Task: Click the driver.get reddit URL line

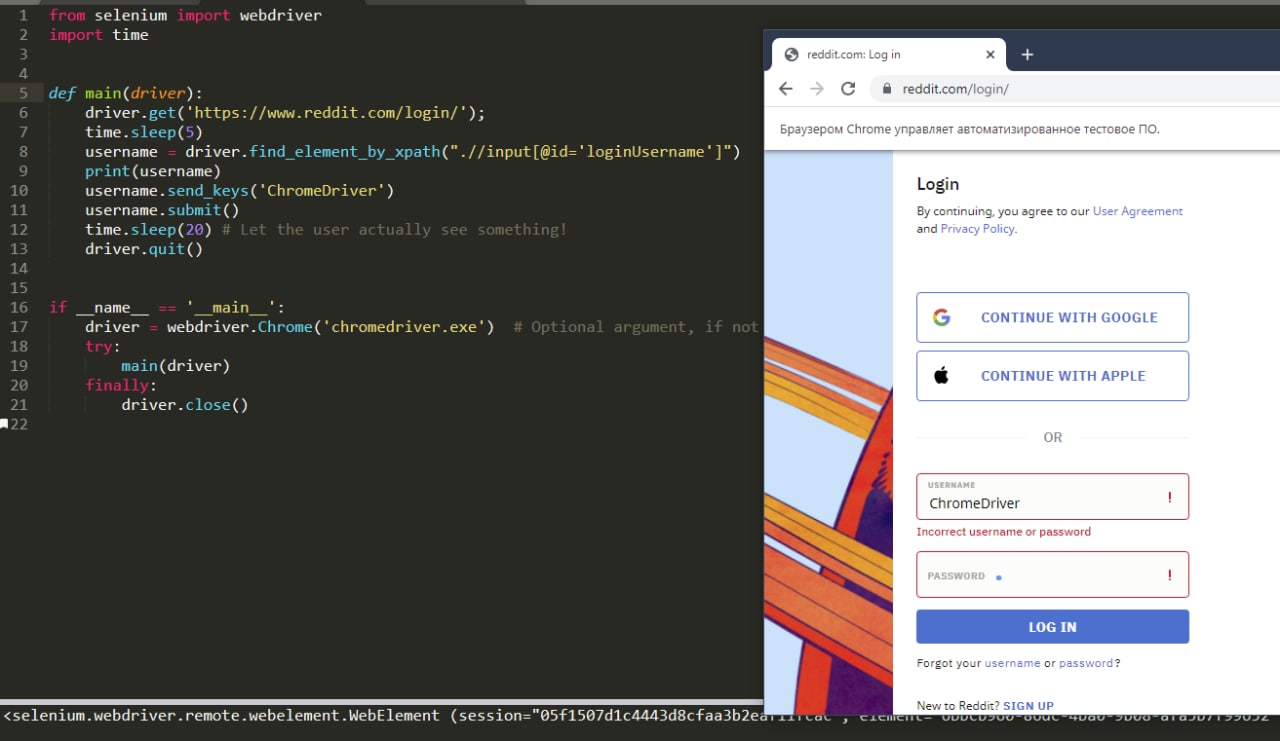Action: (x=285, y=113)
